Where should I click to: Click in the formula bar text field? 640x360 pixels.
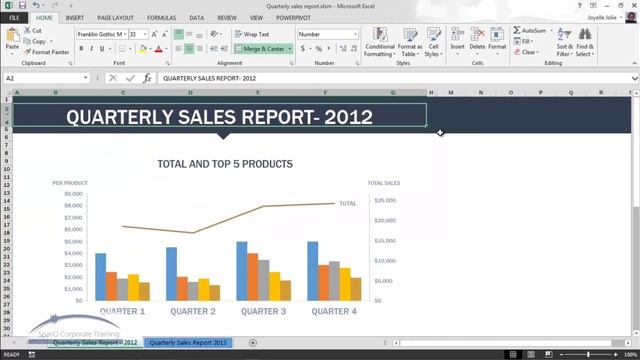[x=394, y=78]
